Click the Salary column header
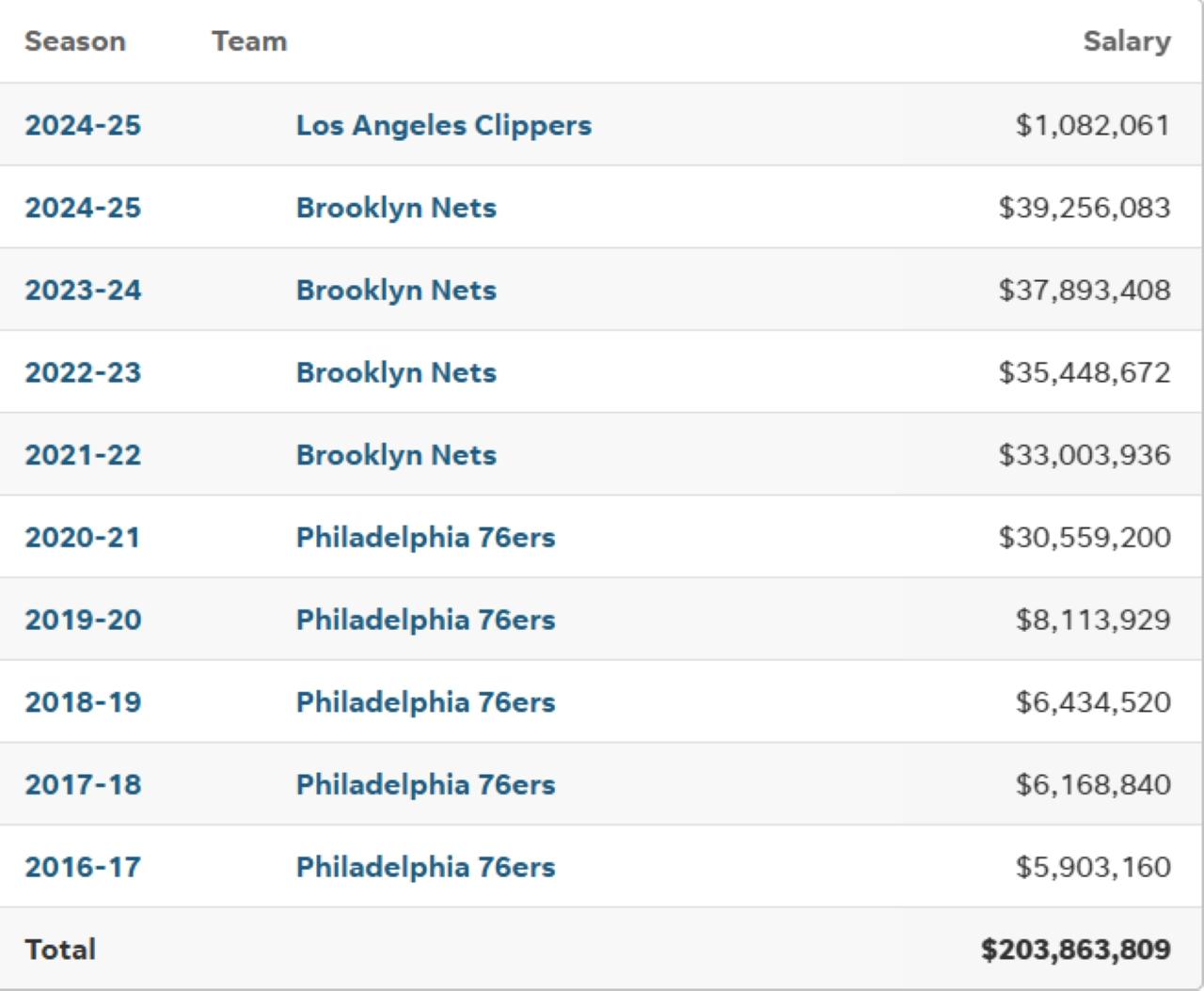 1127,41
